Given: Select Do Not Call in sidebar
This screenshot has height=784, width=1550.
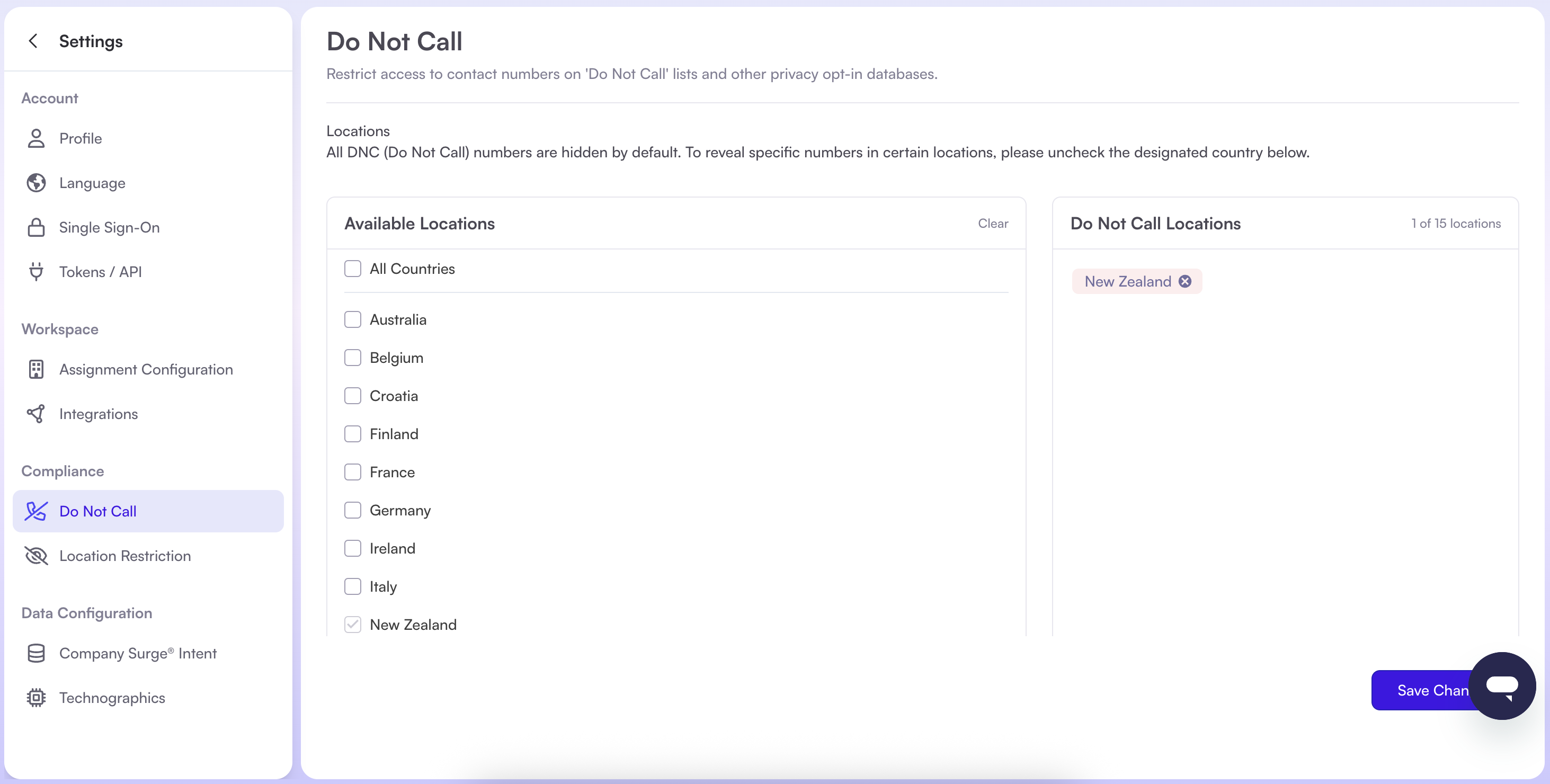Looking at the screenshot, I should click(x=97, y=511).
